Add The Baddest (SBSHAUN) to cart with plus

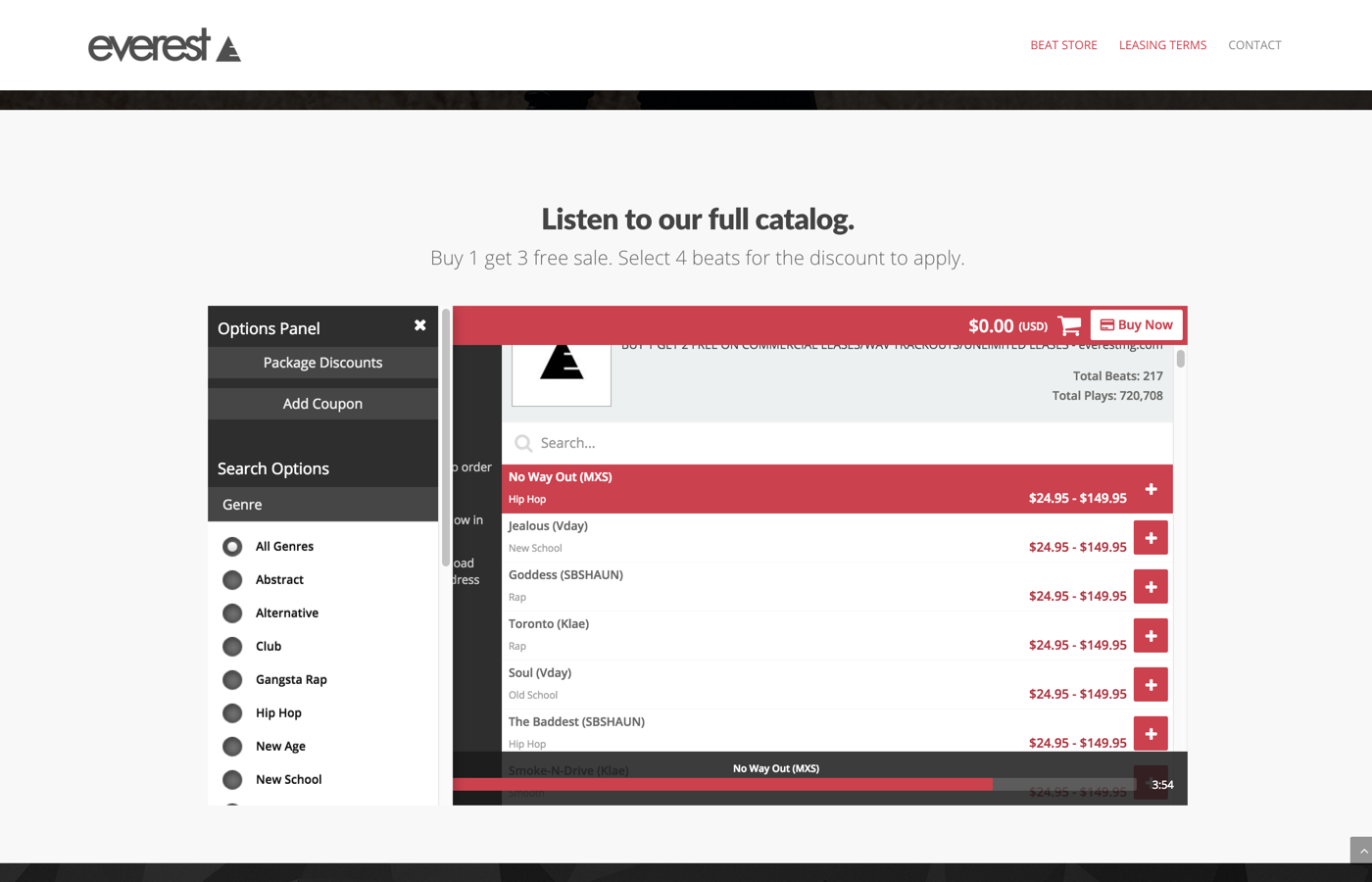coord(1151,734)
